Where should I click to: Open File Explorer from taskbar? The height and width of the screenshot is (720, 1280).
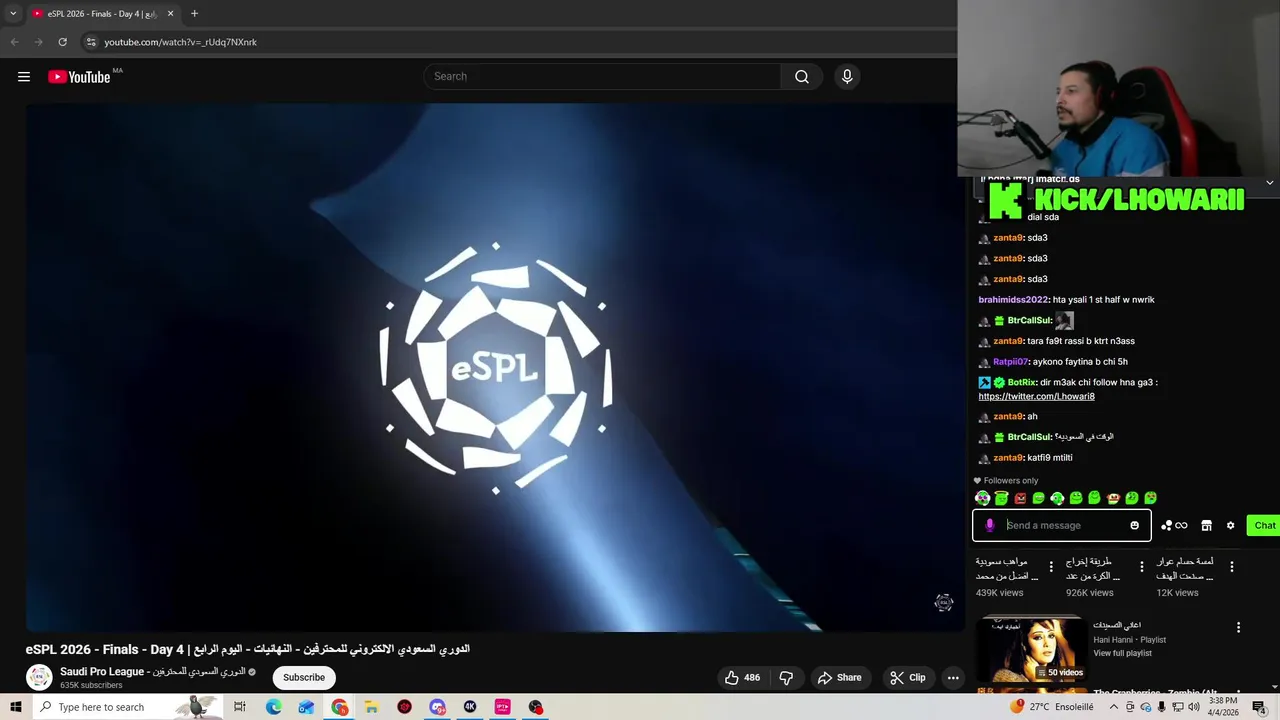tap(371, 707)
